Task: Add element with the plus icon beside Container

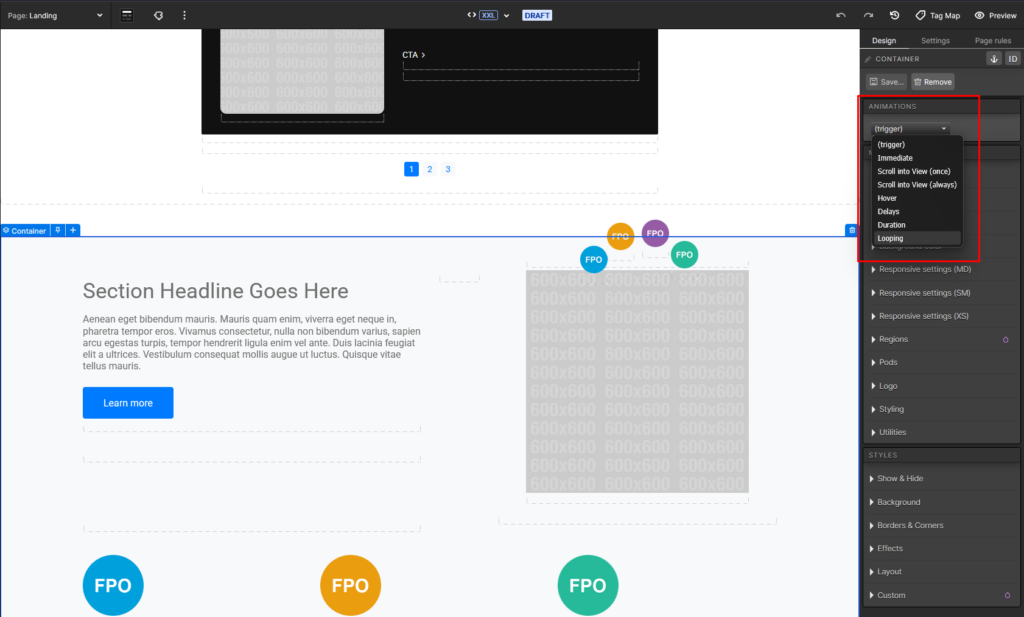Action: 73,230
